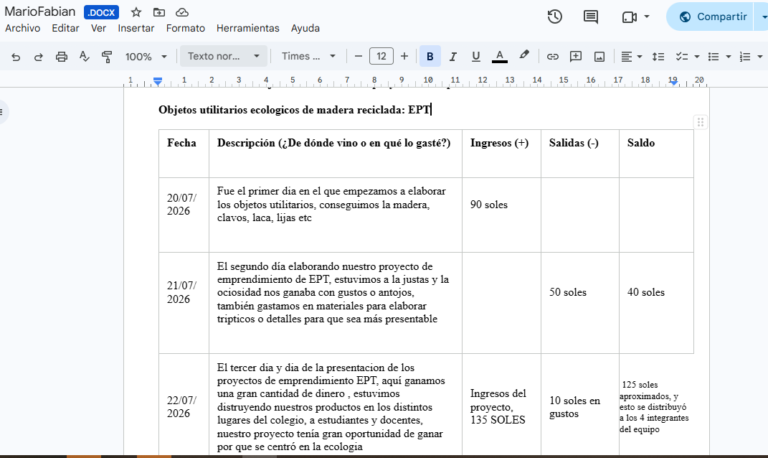
Task: Expand bulleted list options arrow
Action: click(728, 57)
